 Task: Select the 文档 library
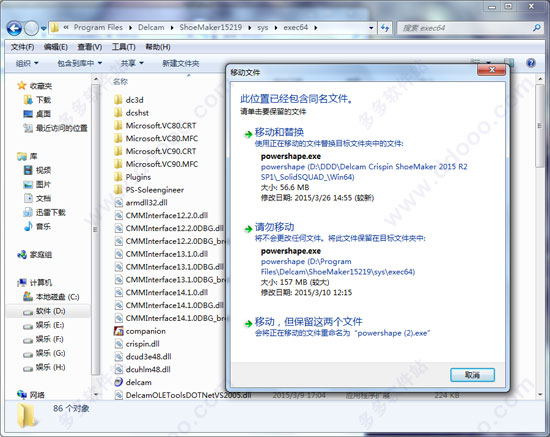click(37, 198)
